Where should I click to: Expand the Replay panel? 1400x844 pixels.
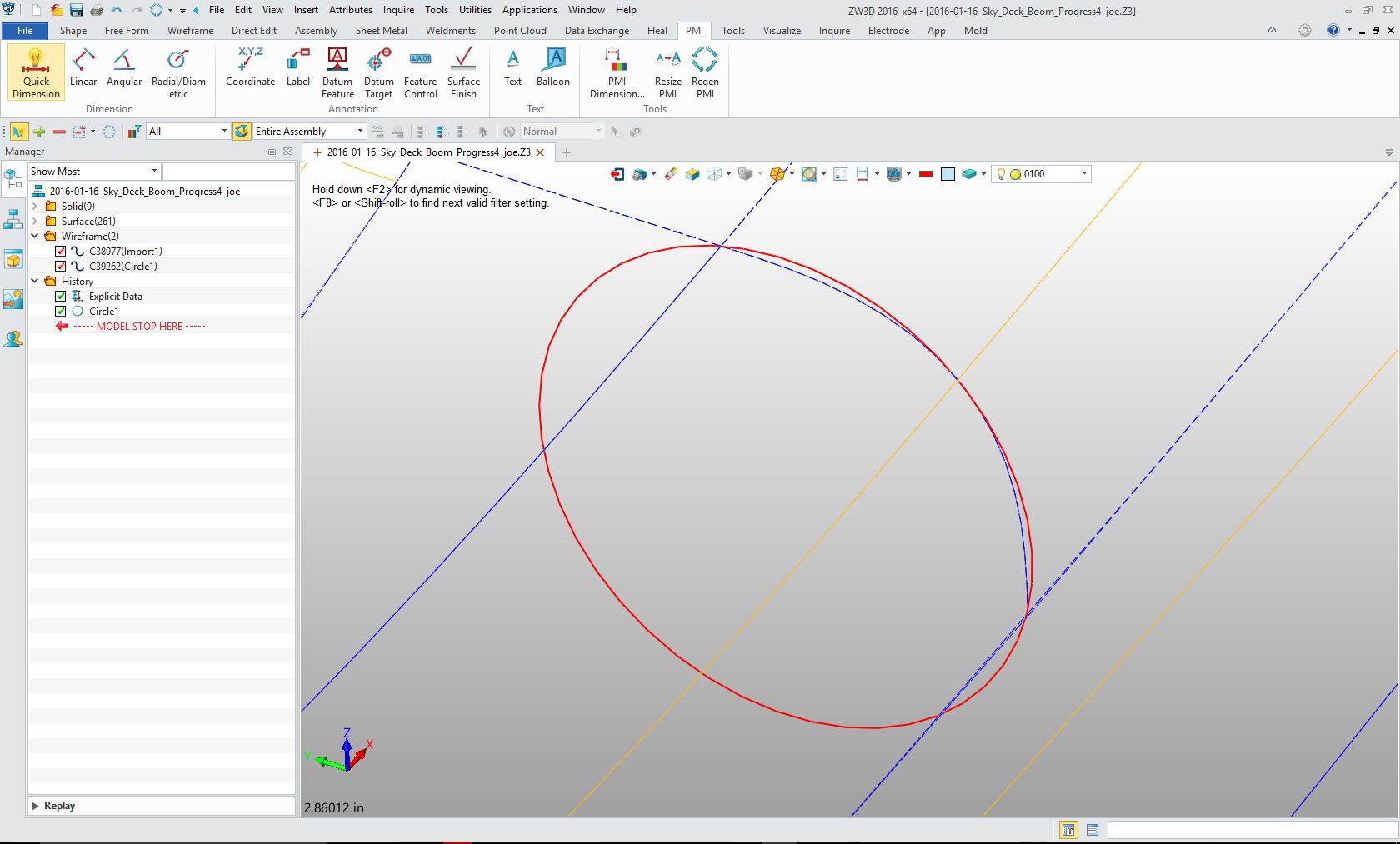pos(35,806)
